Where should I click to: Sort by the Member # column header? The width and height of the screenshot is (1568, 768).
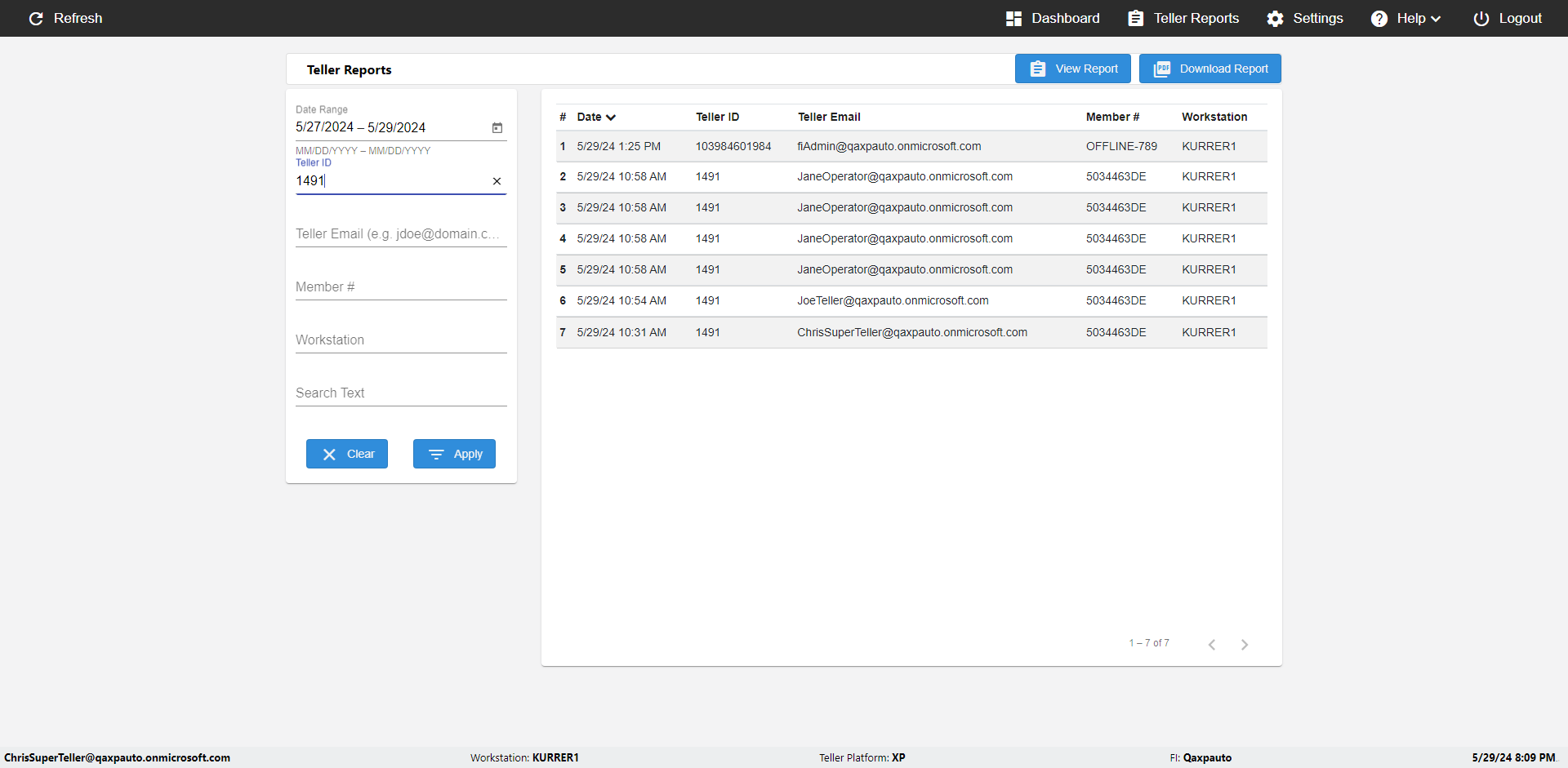tap(1112, 118)
